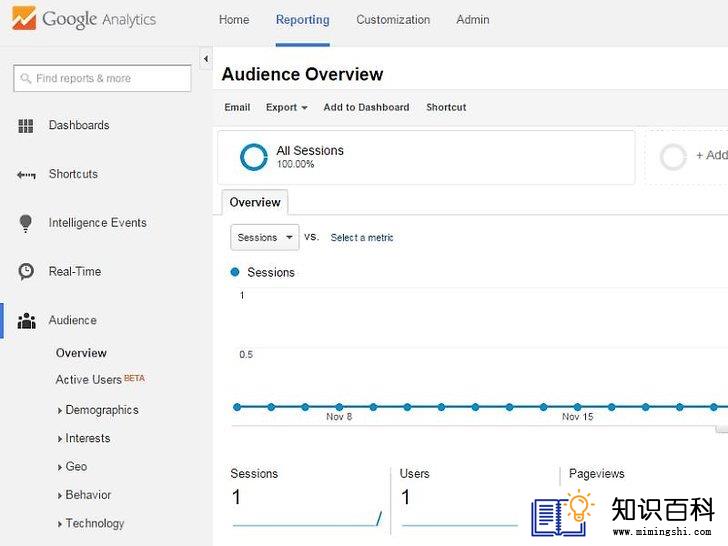Click the Shortcuts arrow icon
The image size is (728, 546).
pyautogui.click(x=26, y=175)
